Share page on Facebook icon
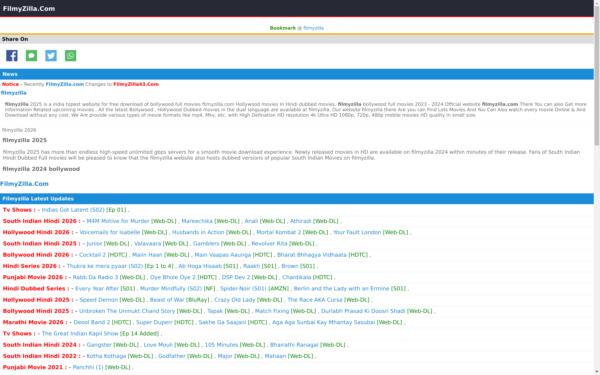The image size is (600, 375). coord(12,55)
